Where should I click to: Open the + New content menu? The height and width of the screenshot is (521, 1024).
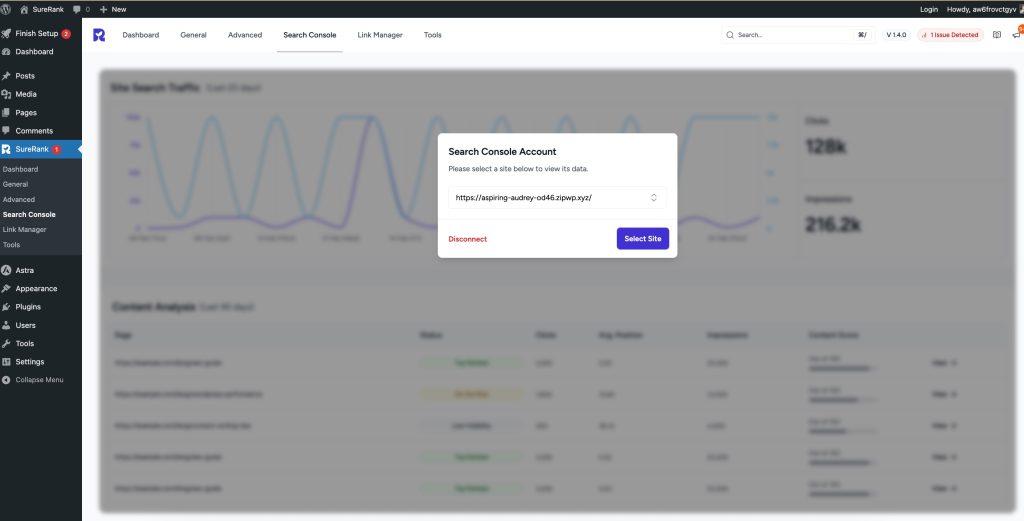click(x=113, y=9)
